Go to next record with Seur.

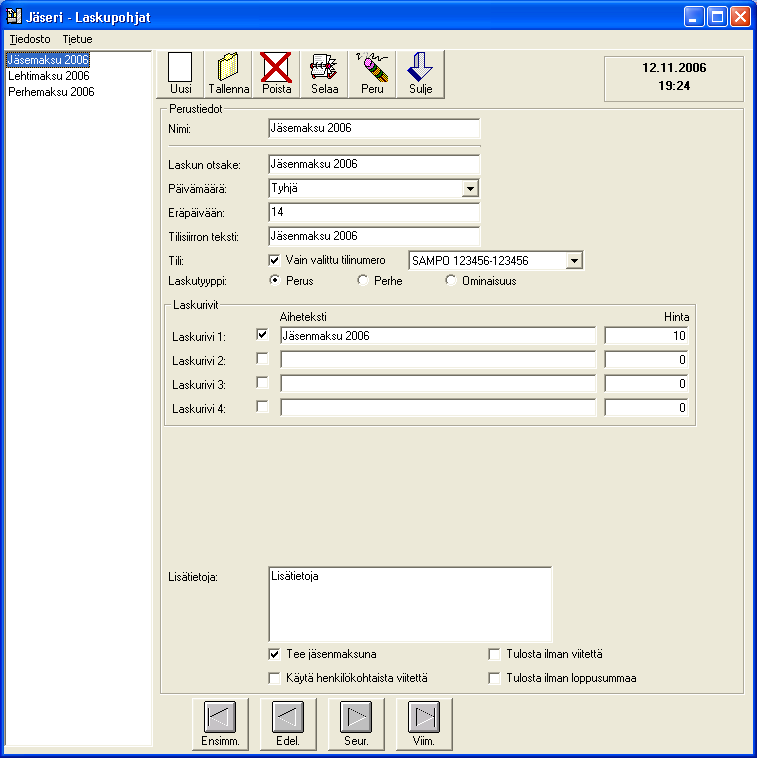point(356,724)
